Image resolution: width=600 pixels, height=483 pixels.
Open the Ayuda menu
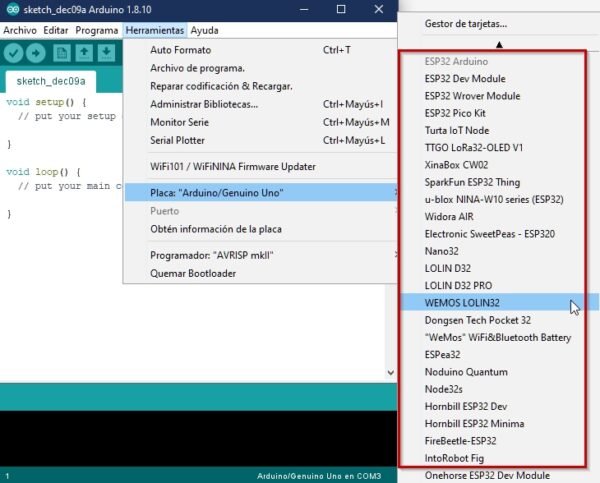(205, 30)
